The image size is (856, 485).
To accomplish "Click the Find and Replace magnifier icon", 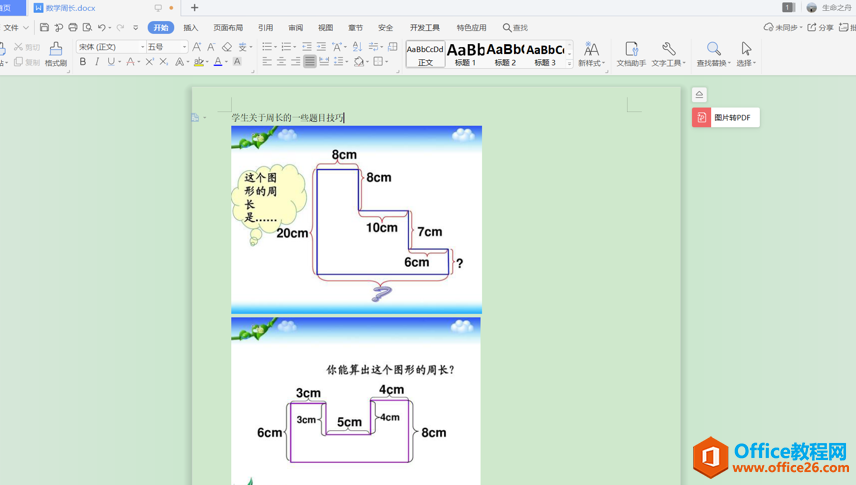I will [x=713, y=49].
